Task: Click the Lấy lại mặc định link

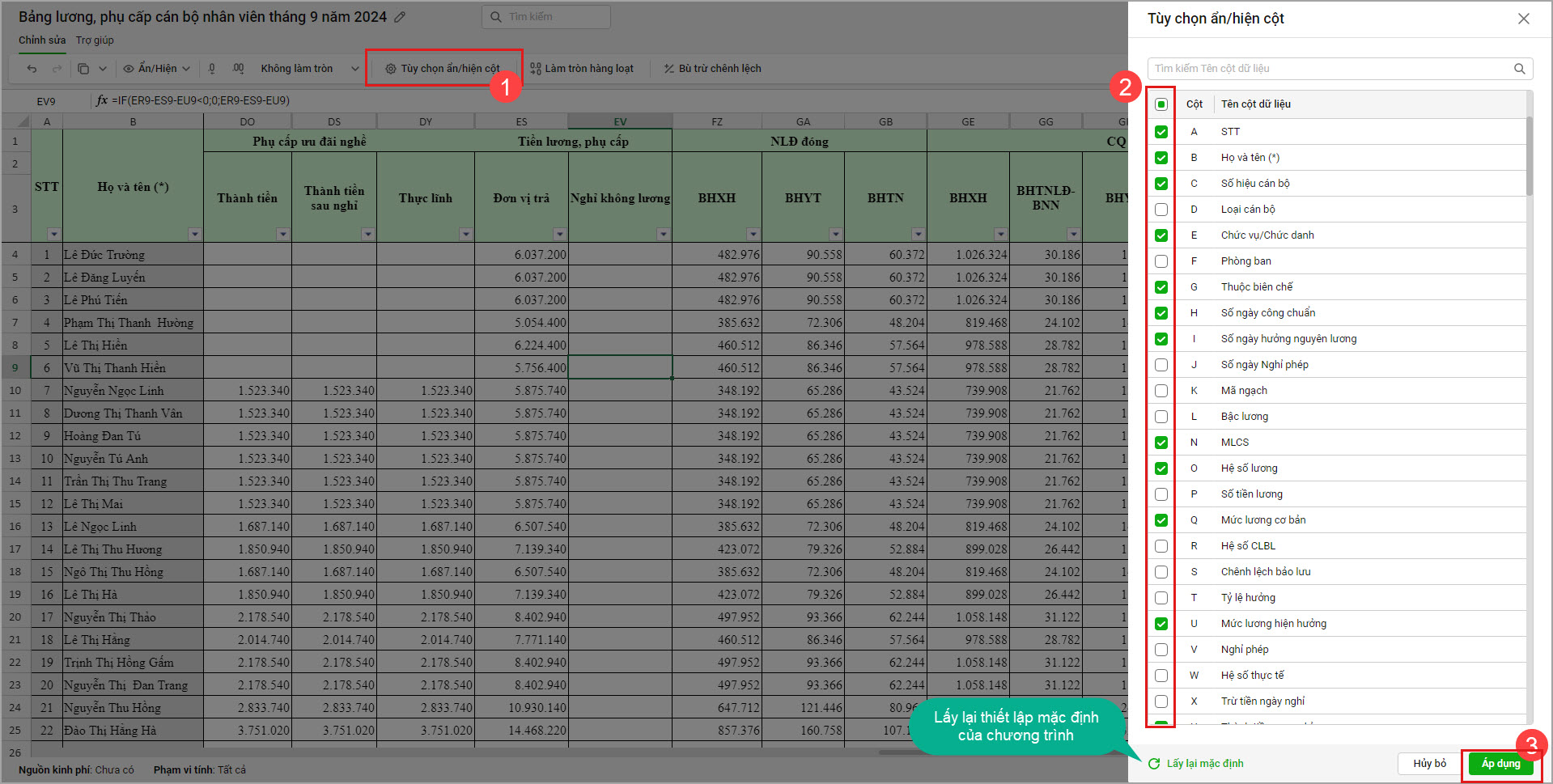Action: (1204, 764)
